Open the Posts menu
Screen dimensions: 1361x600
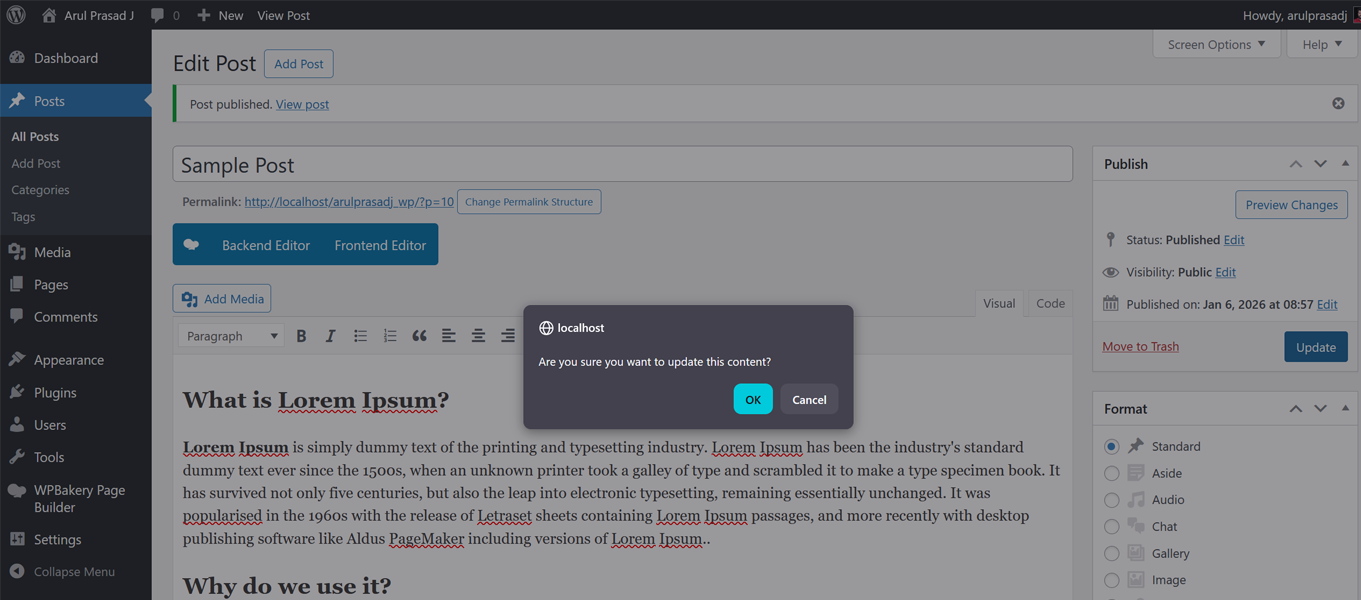[76, 101]
